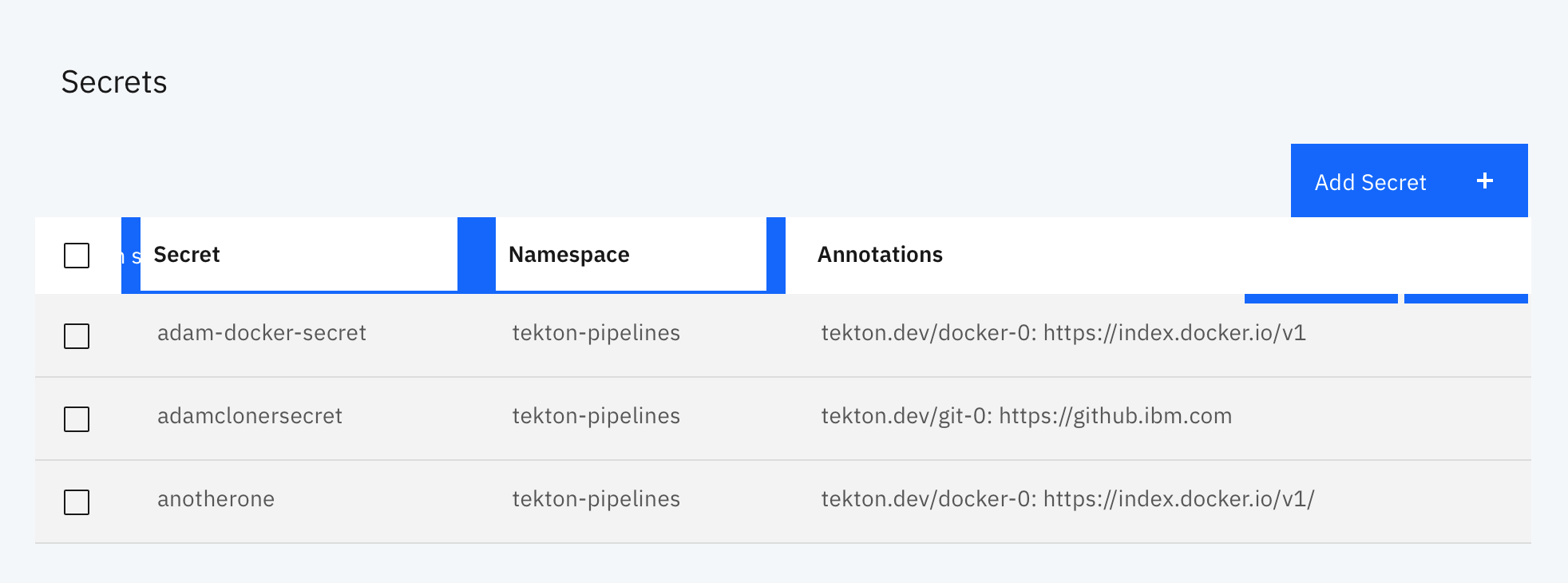Click the Secrets page heading
Viewport: 1568px width, 583px height.
[115, 81]
